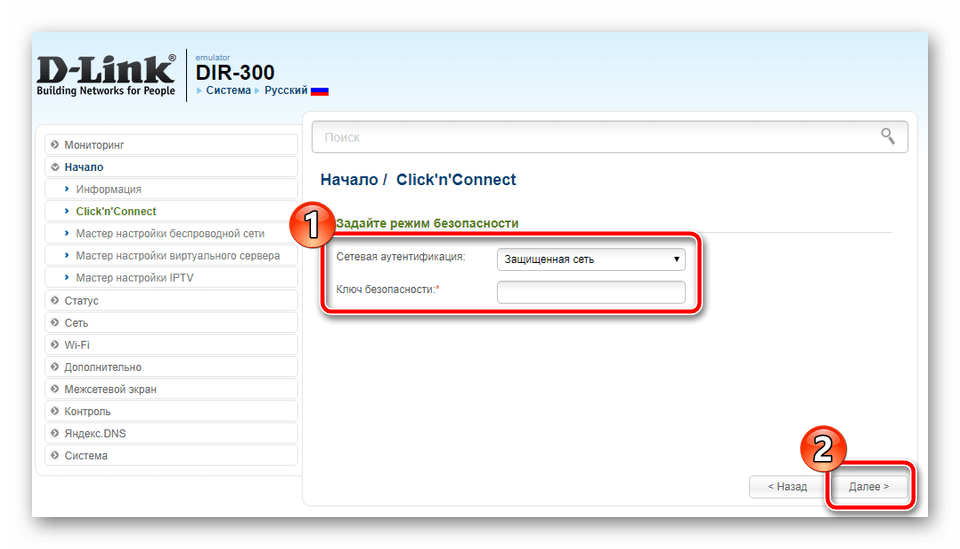The width and height of the screenshot is (960, 549).
Task: Open the Система header menu
Action: click(x=228, y=91)
